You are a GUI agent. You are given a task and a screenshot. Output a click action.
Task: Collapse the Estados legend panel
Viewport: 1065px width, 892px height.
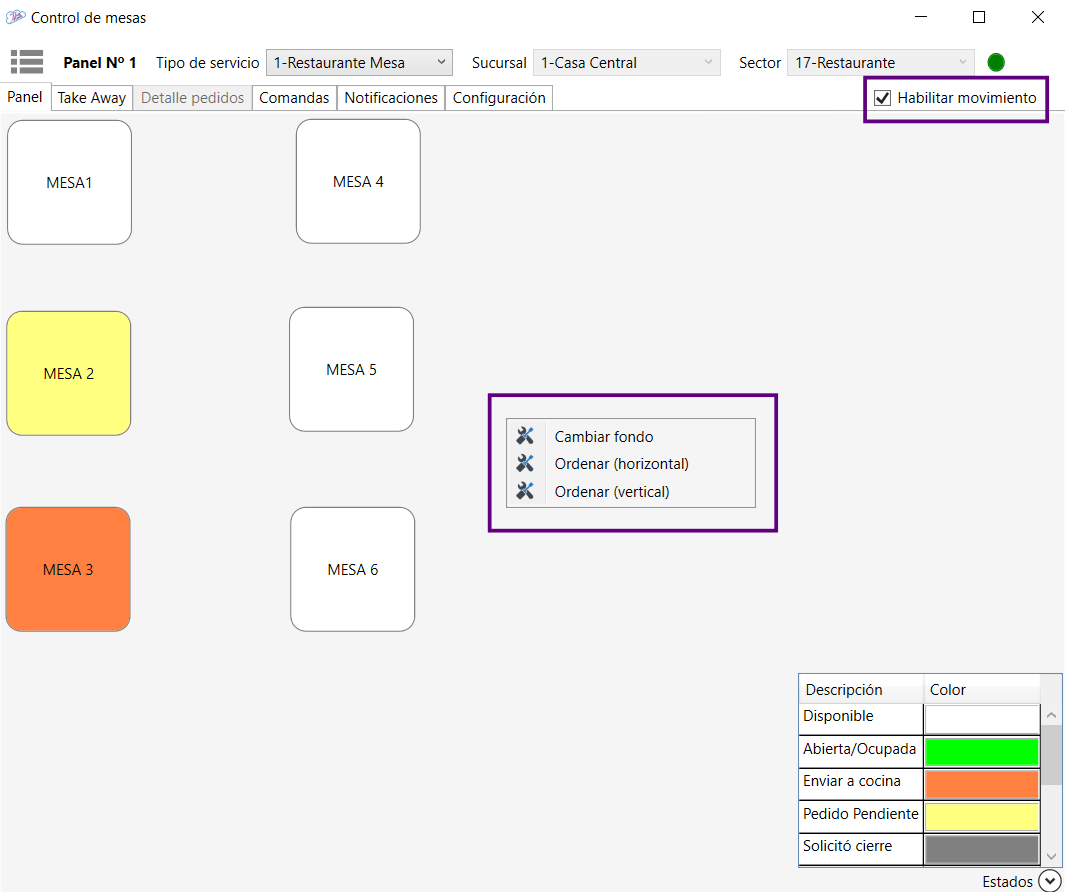1049,881
